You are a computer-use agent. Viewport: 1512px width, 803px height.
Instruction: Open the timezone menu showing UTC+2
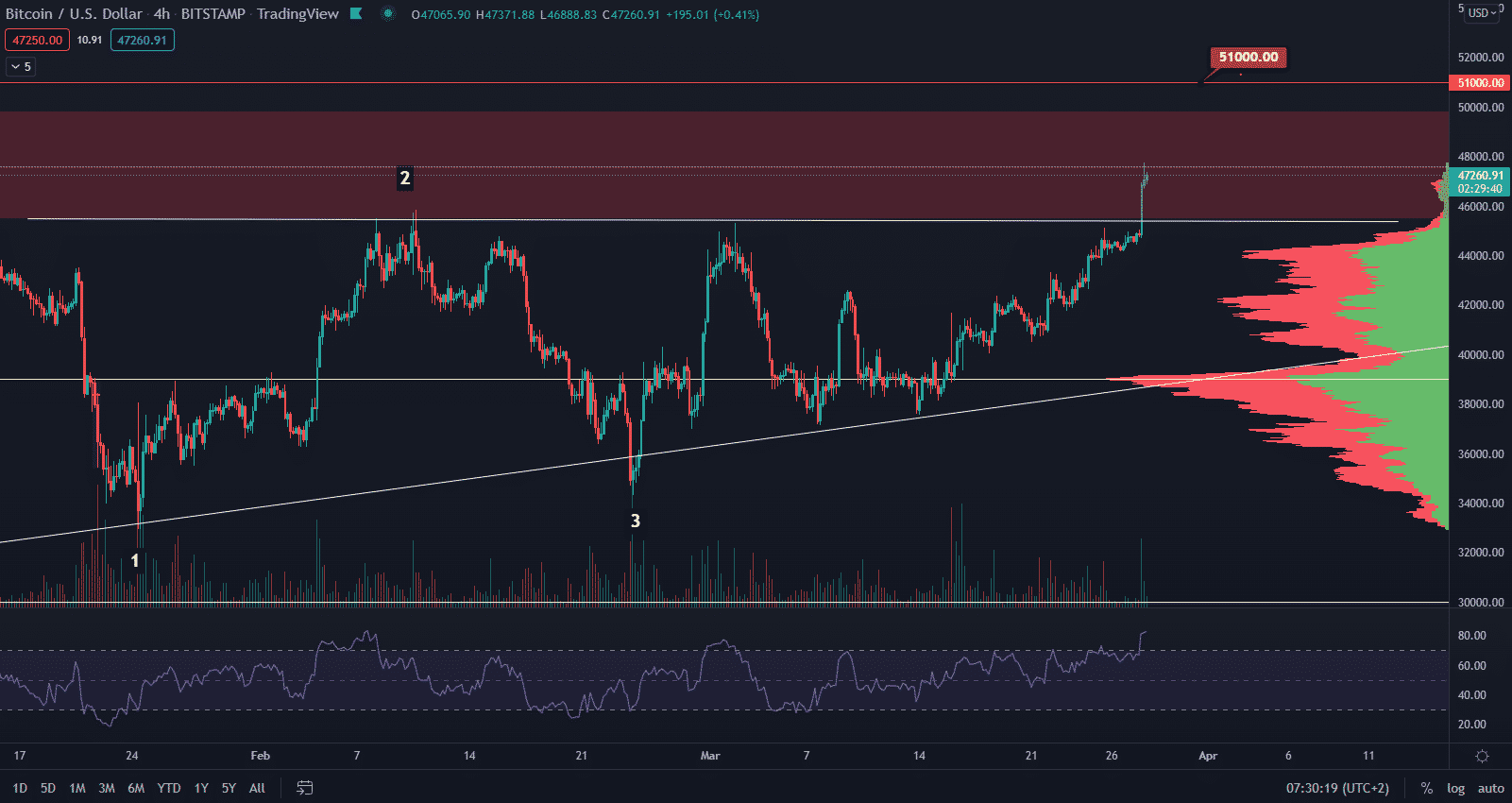(x=1337, y=788)
